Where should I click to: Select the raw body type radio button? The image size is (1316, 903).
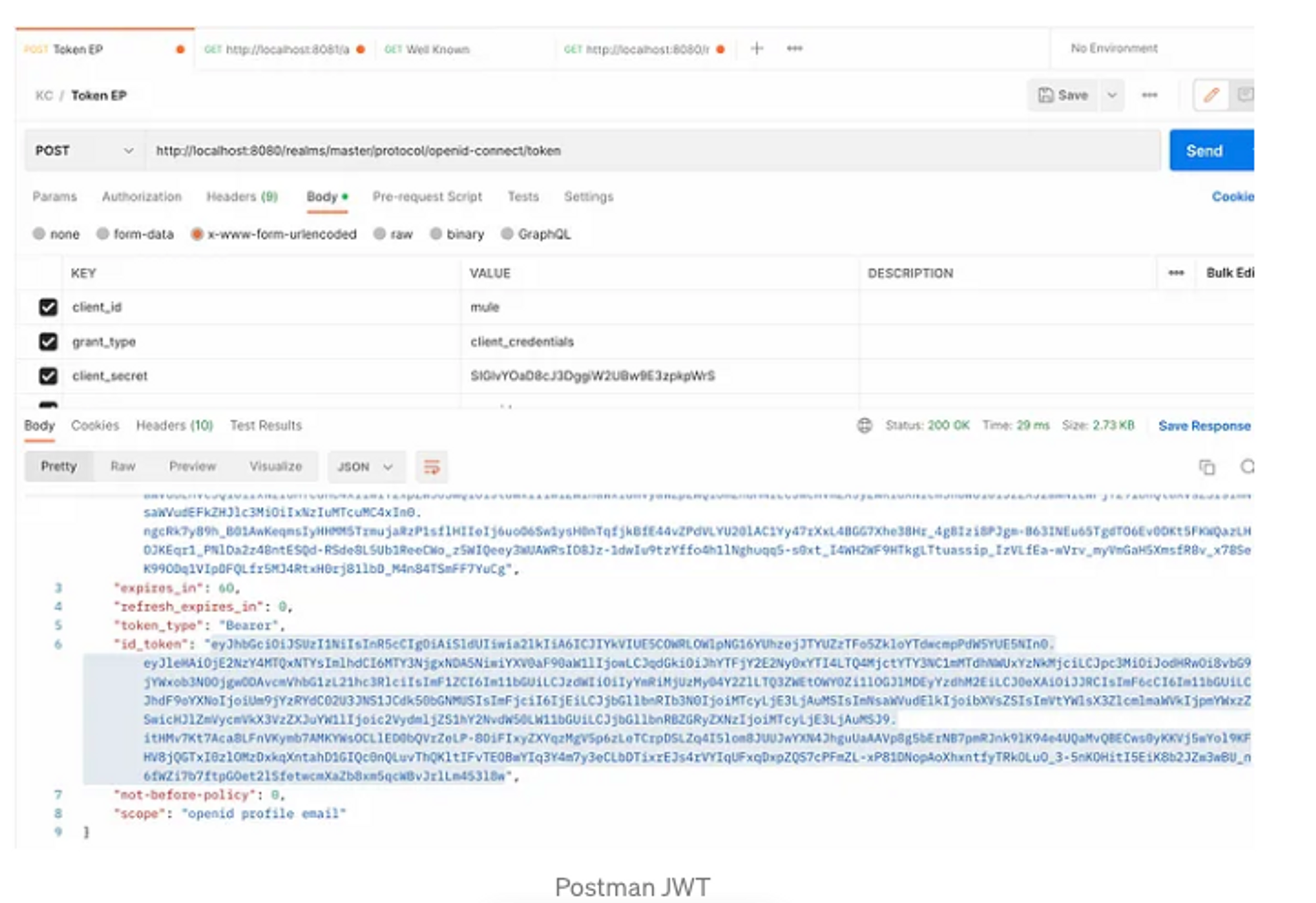(x=380, y=234)
